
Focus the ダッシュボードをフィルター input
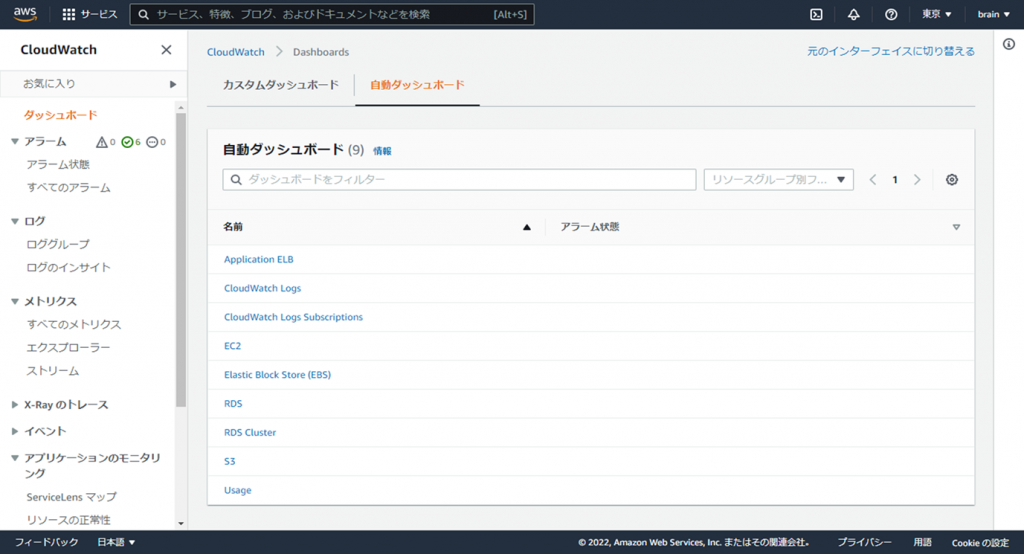[459, 180]
